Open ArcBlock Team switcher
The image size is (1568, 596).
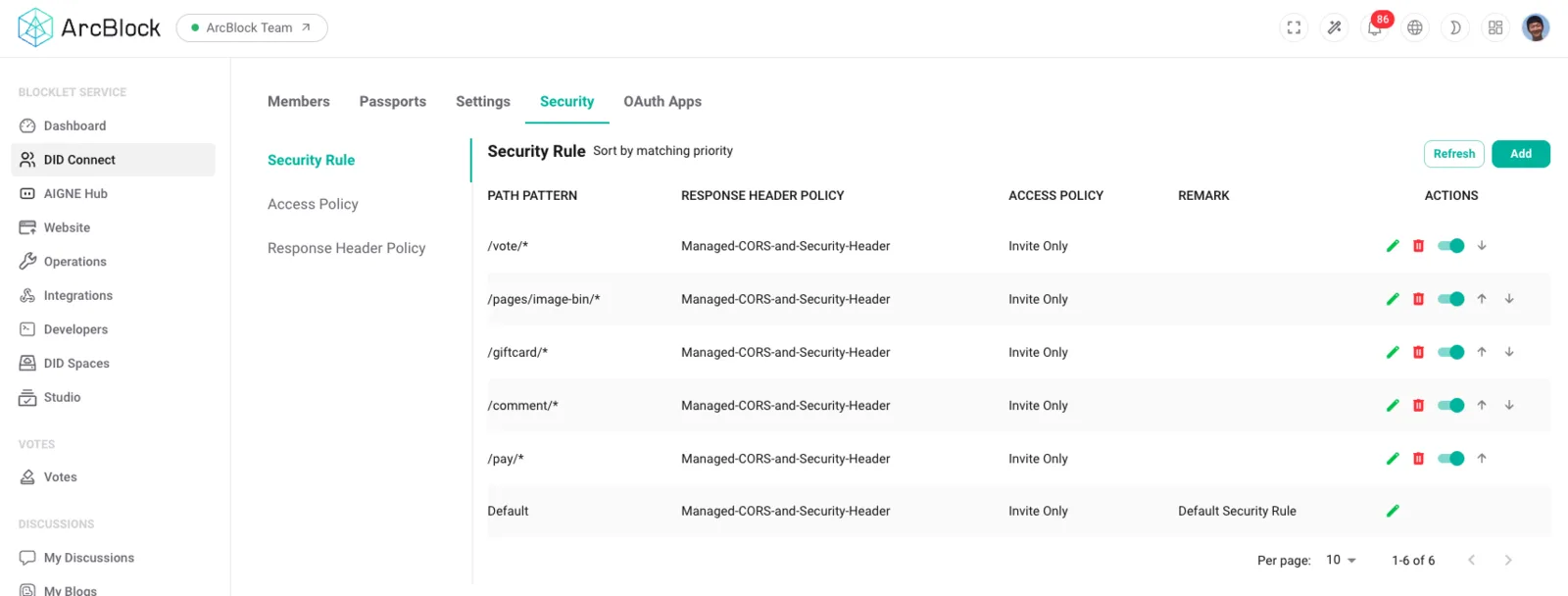click(252, 27)
